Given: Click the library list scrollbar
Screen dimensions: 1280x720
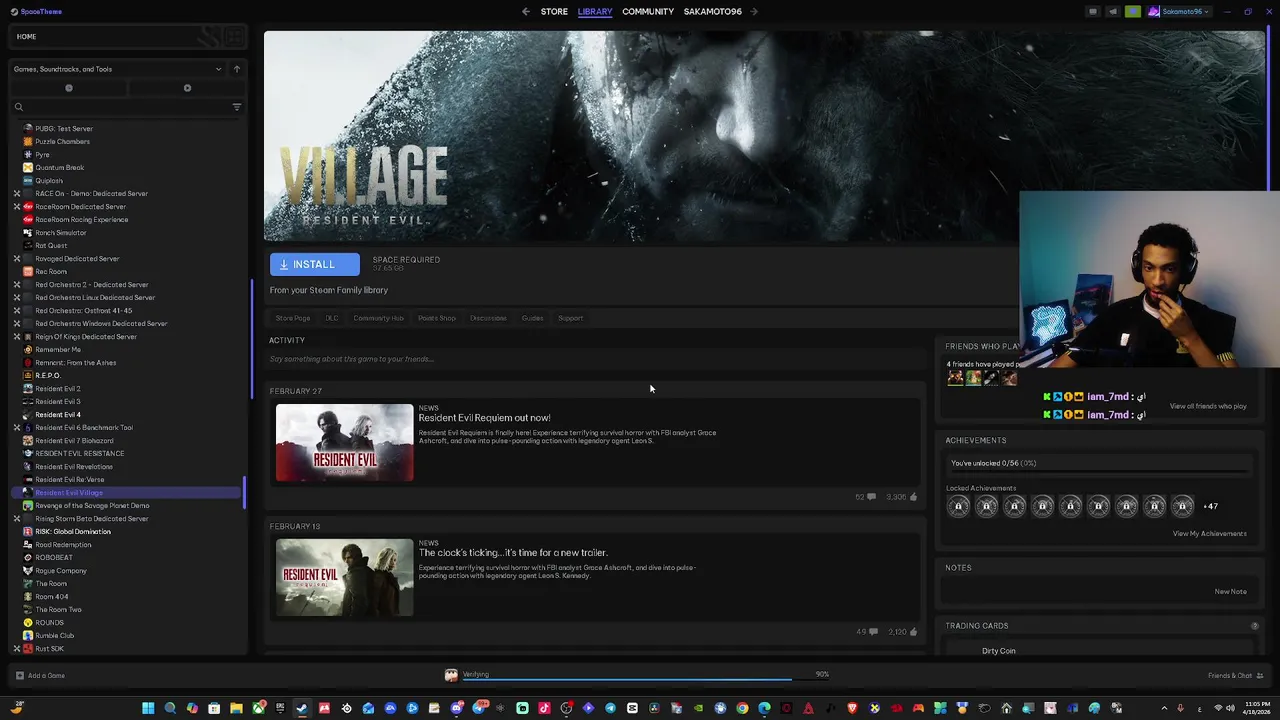Looking at the screenshot, I should (x=251, y=340).
